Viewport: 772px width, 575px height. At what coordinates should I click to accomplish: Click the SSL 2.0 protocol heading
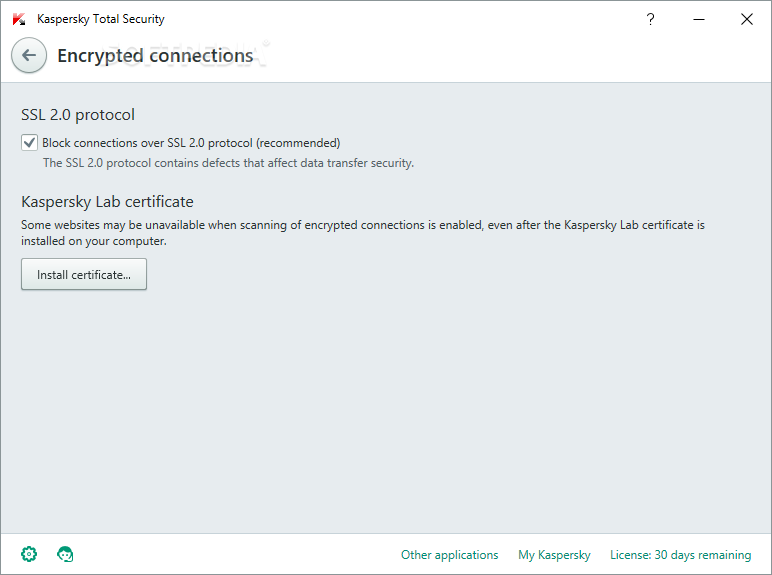(78, 115)
